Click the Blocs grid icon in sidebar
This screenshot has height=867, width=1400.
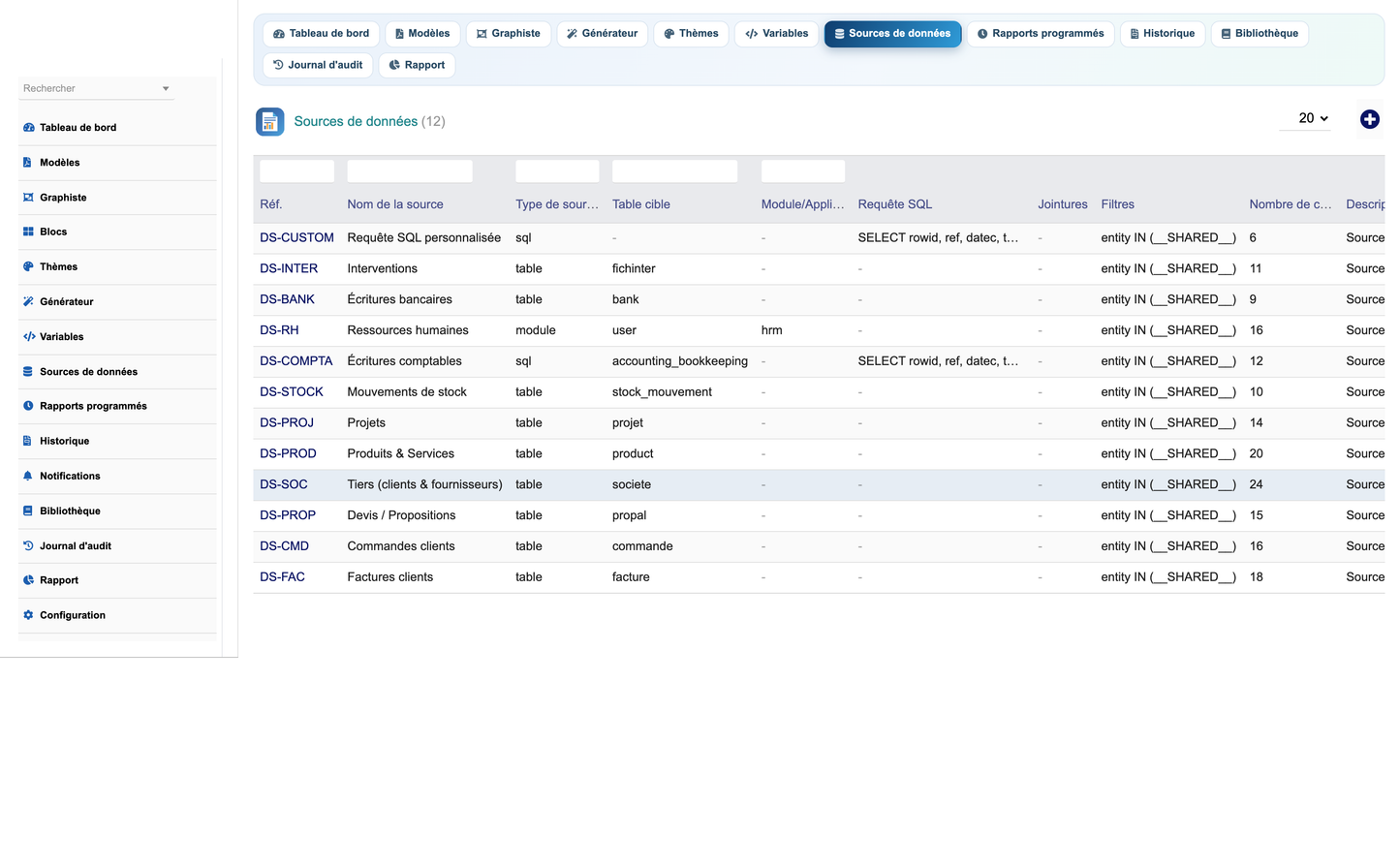[x=28, y=232]
